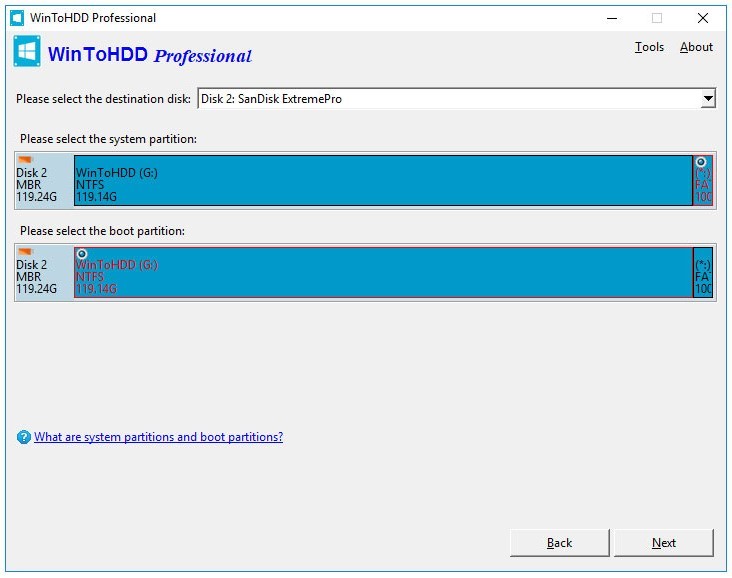
Task: Click 'Please select the system partition:' label
Action: (108, 139)
